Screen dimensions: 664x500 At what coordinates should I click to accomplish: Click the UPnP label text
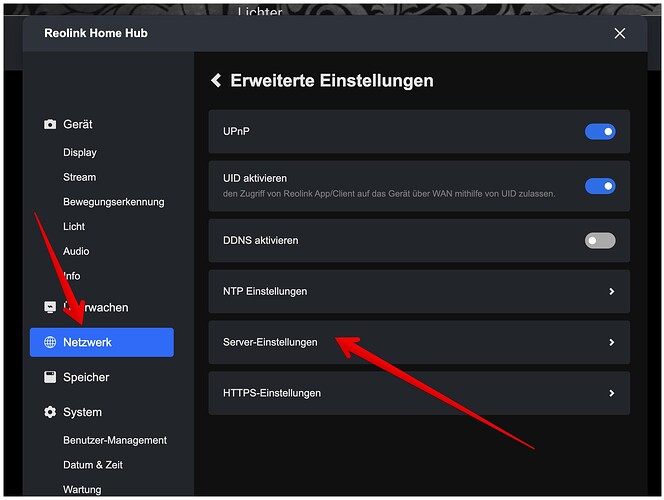pyautogui.click(x=236, y=132)
